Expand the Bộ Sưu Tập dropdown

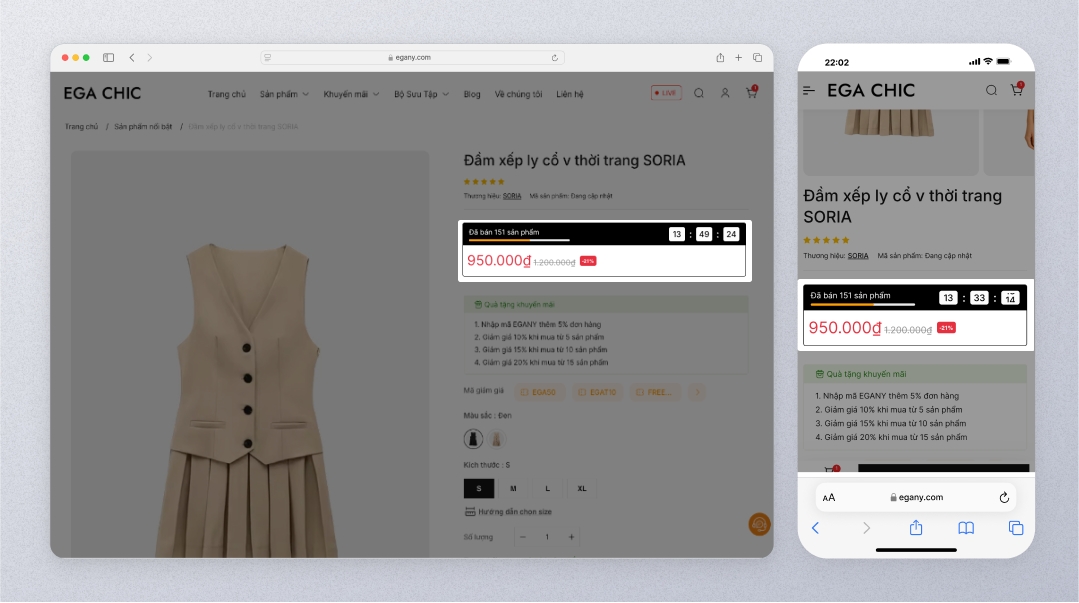(x=421, y=94)
